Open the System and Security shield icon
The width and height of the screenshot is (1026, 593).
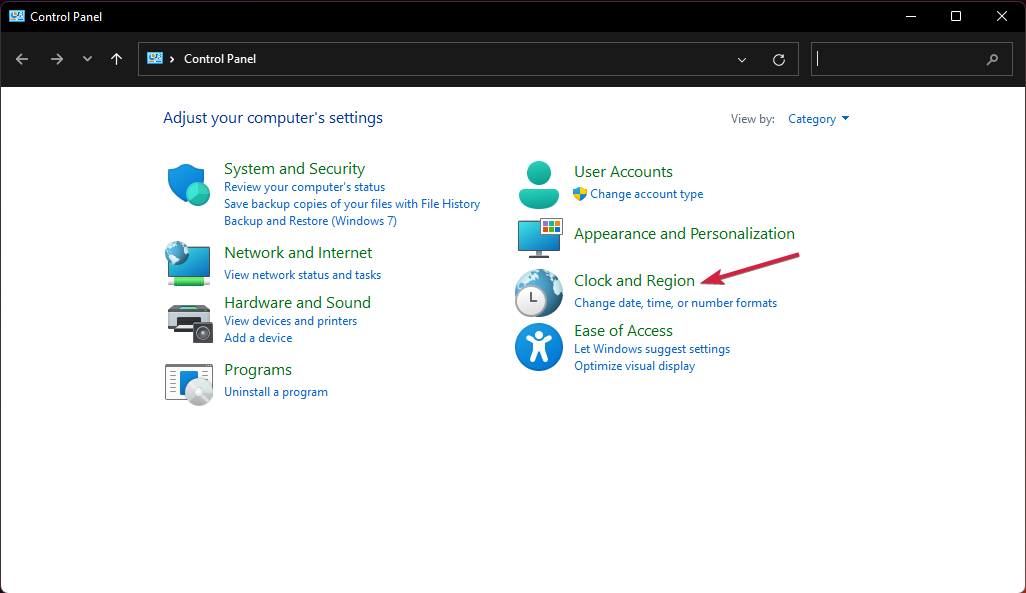tap(188, 185)
